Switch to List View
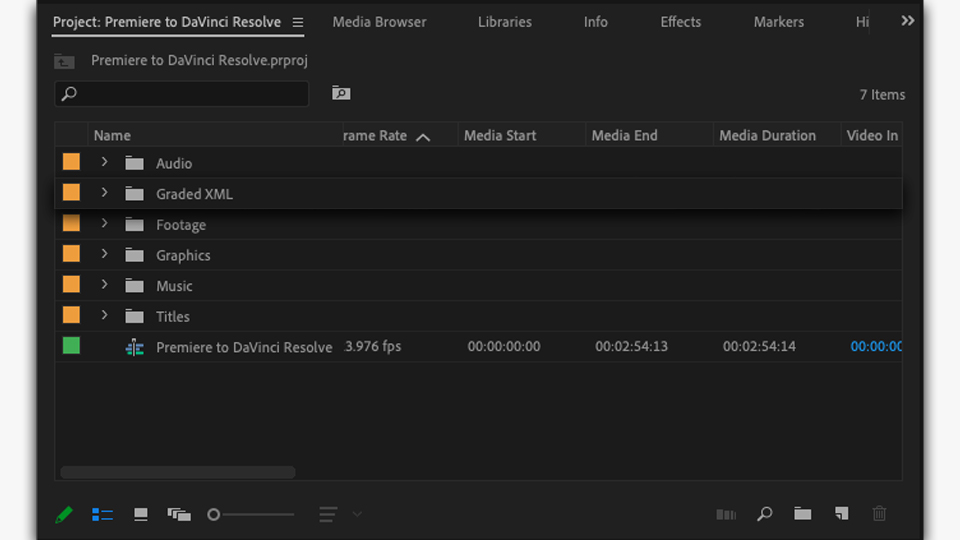This screenshot has height=540, width=960. tap(102, 514)
